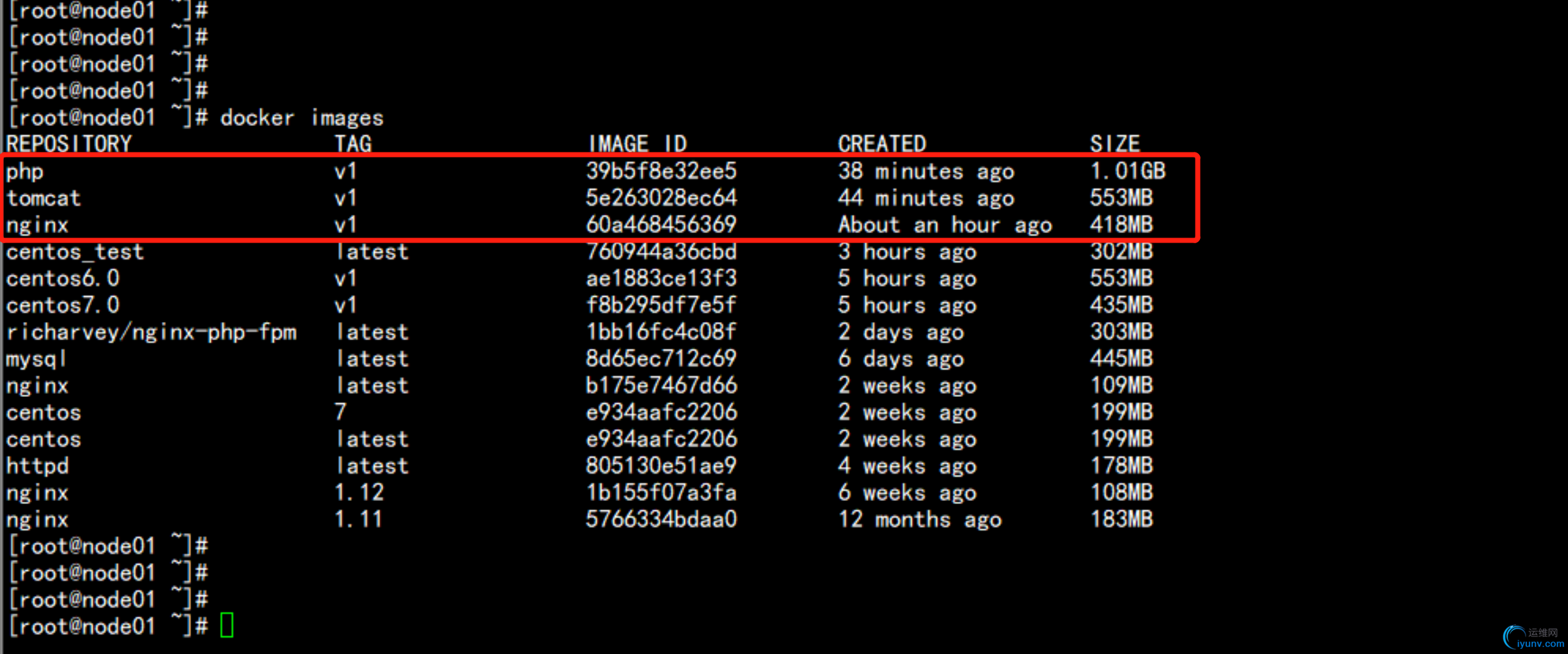This screenshot has width=1568, height=654.
Task: Click image ID 39b5f8e32ee5
Action: click(x=661, y=171)
